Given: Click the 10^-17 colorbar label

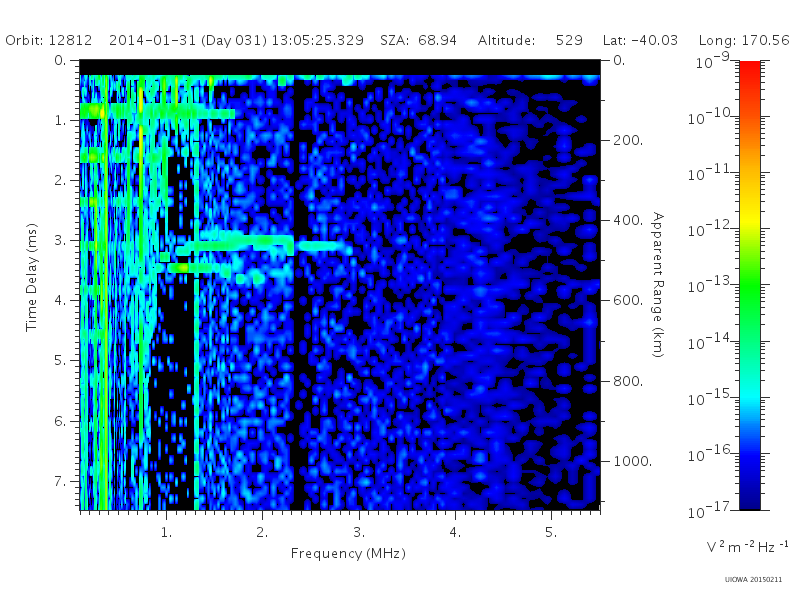Looking at the screenshot, I should pyautogui.click(x=708, y=510).
